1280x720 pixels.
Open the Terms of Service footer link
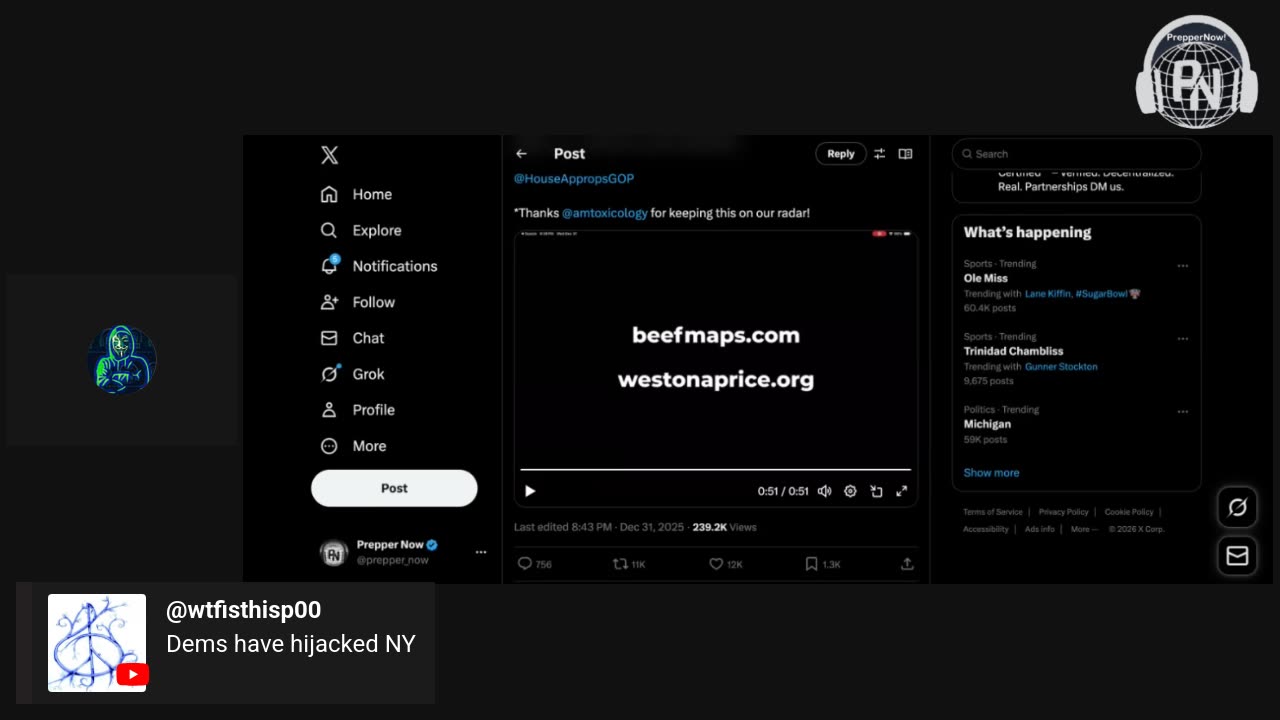[993, 512]
